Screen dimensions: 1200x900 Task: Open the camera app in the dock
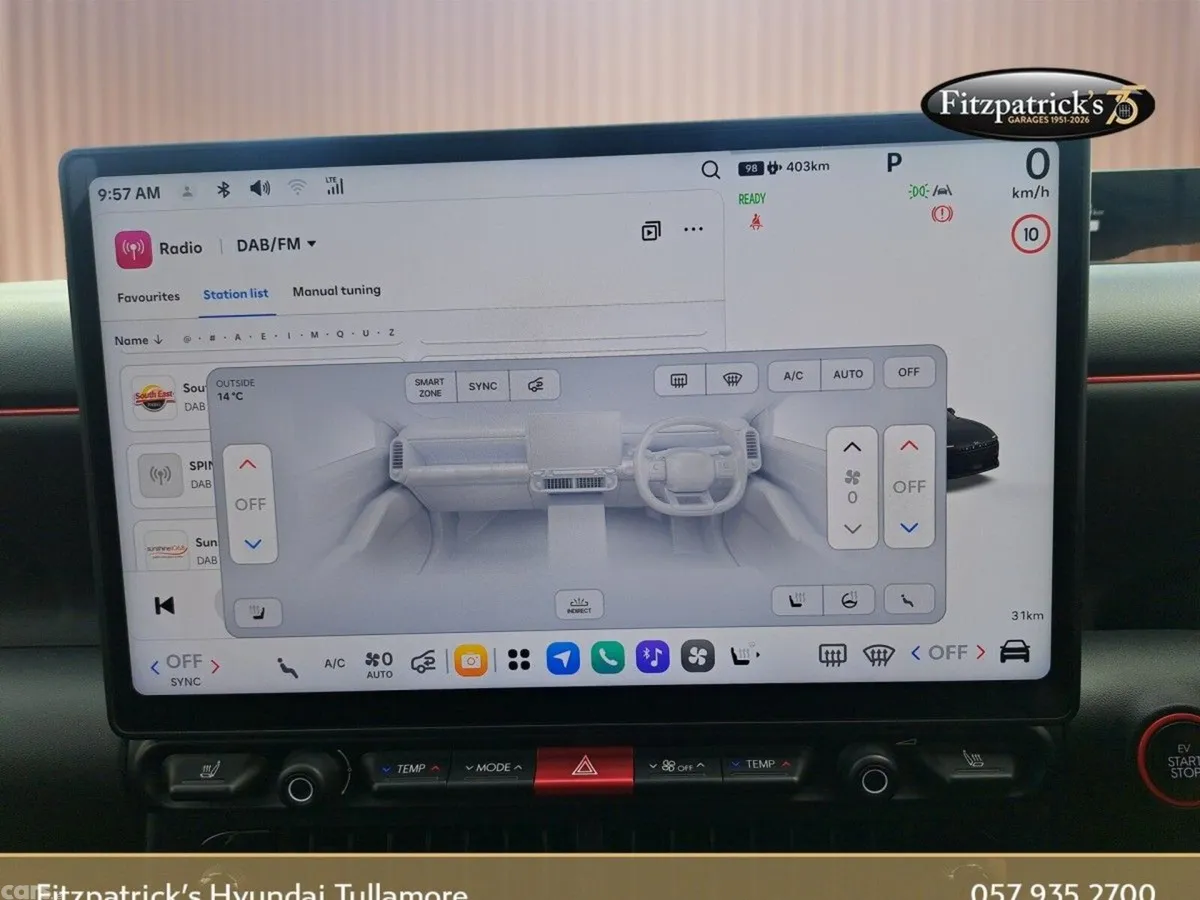471,660
